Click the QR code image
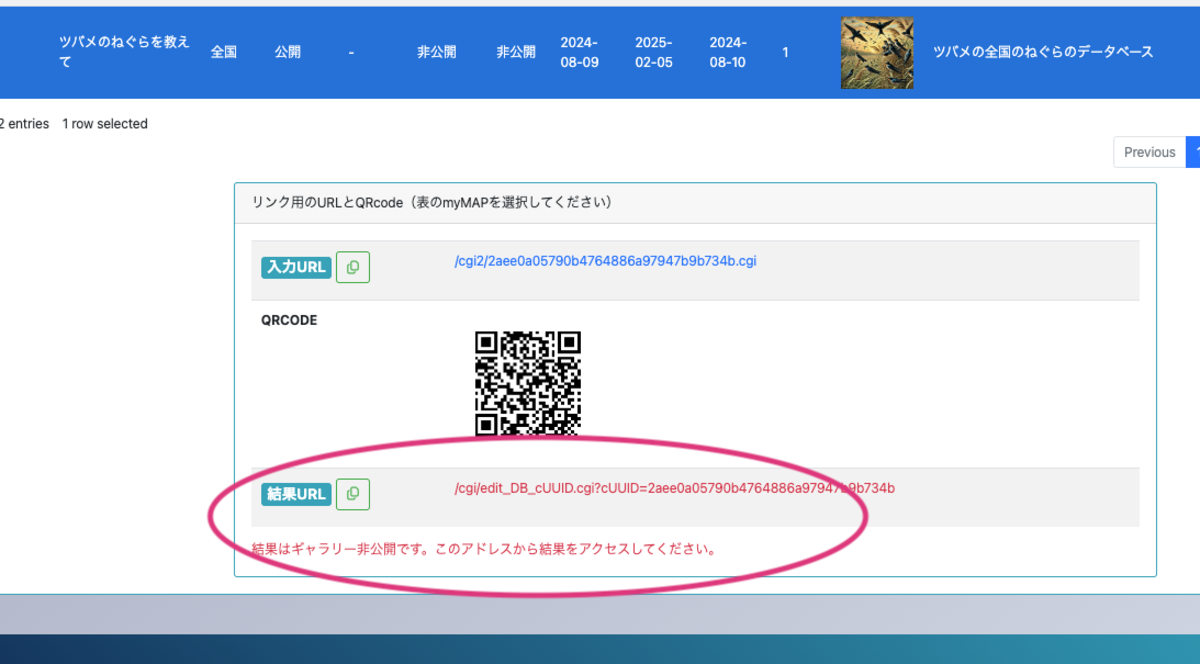1200x664 pixels. (528, 384)
